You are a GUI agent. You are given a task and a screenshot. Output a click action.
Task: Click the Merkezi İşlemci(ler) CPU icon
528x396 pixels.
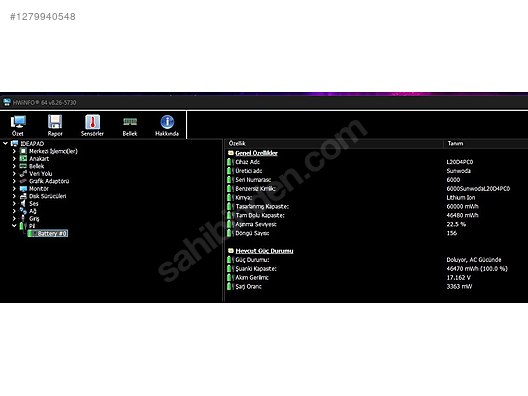(23, 151)
